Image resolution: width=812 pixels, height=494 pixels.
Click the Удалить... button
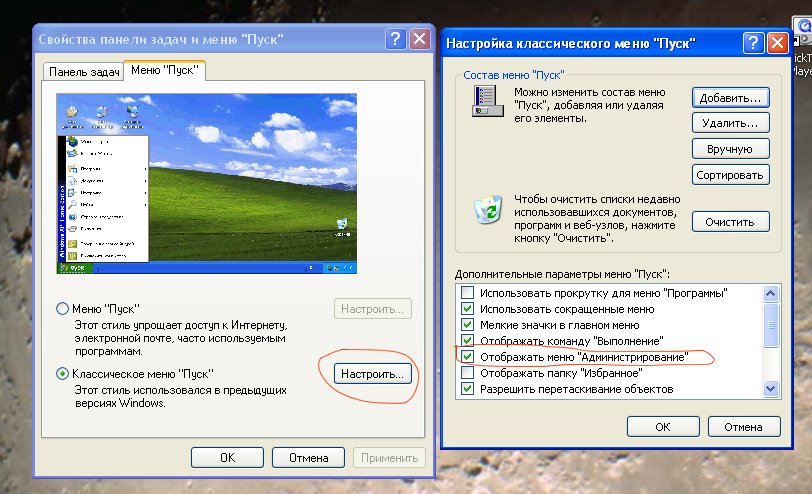tap(730, 123)
